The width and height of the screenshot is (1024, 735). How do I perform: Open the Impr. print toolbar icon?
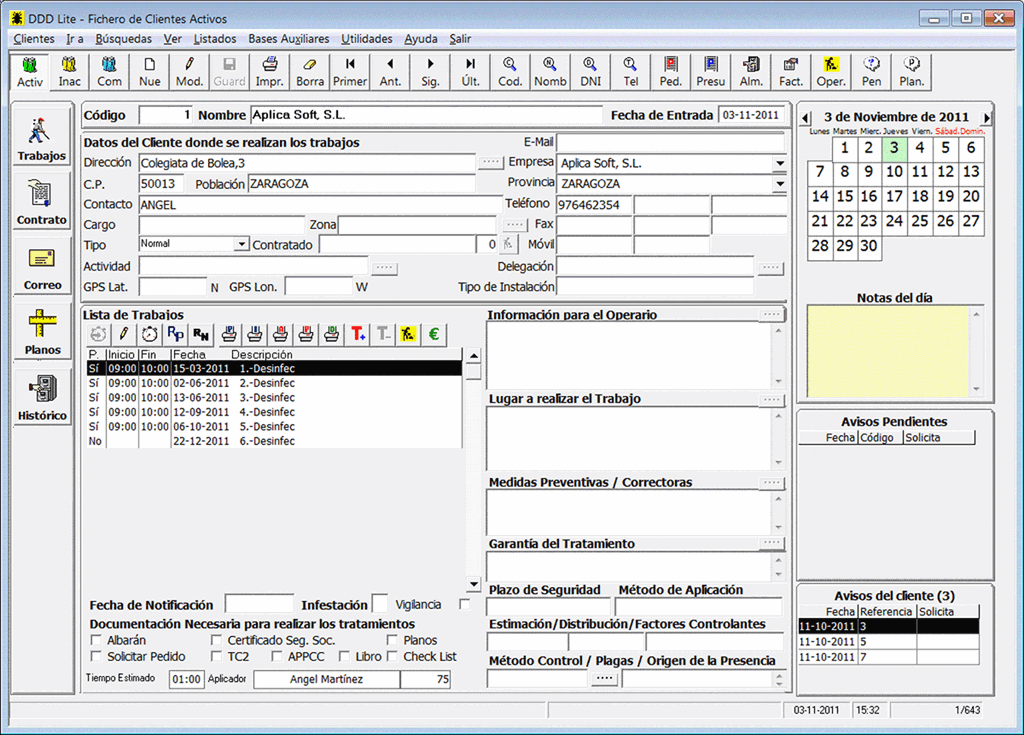tap(269, 71)
